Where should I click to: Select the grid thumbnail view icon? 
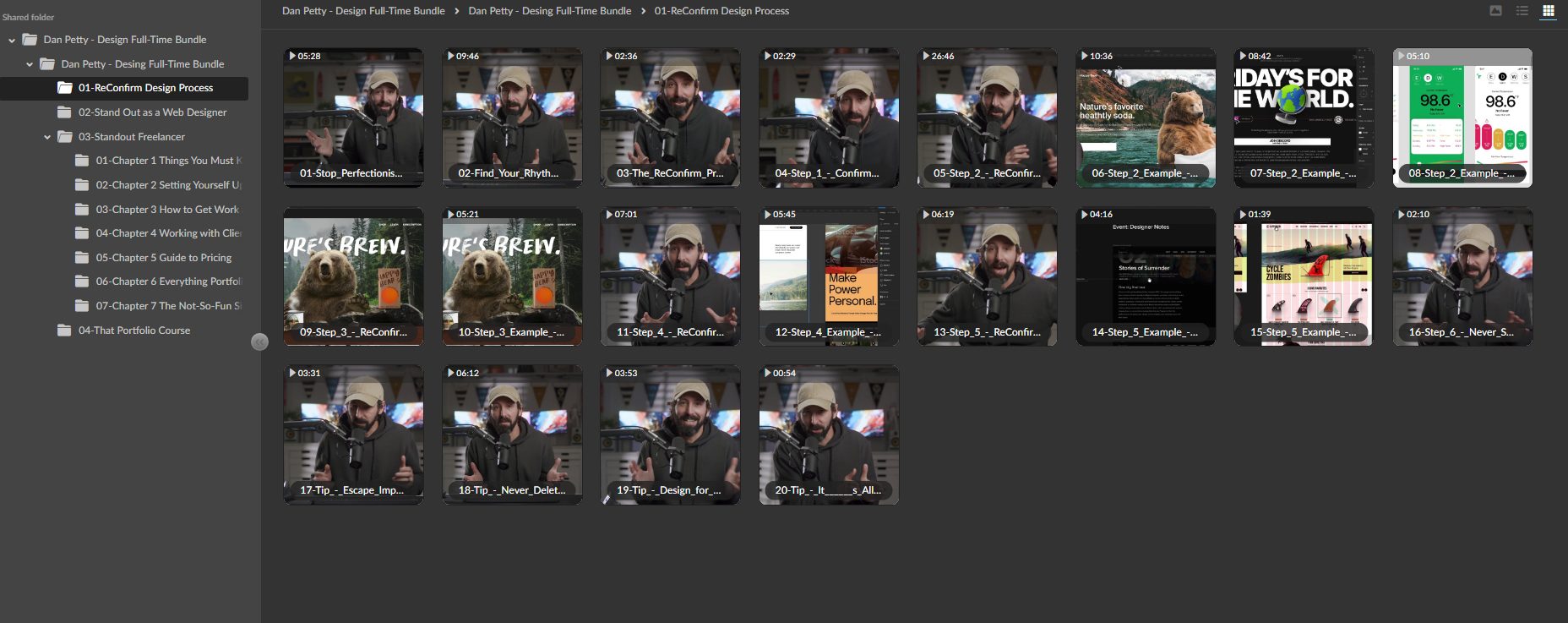(1548, 11)
